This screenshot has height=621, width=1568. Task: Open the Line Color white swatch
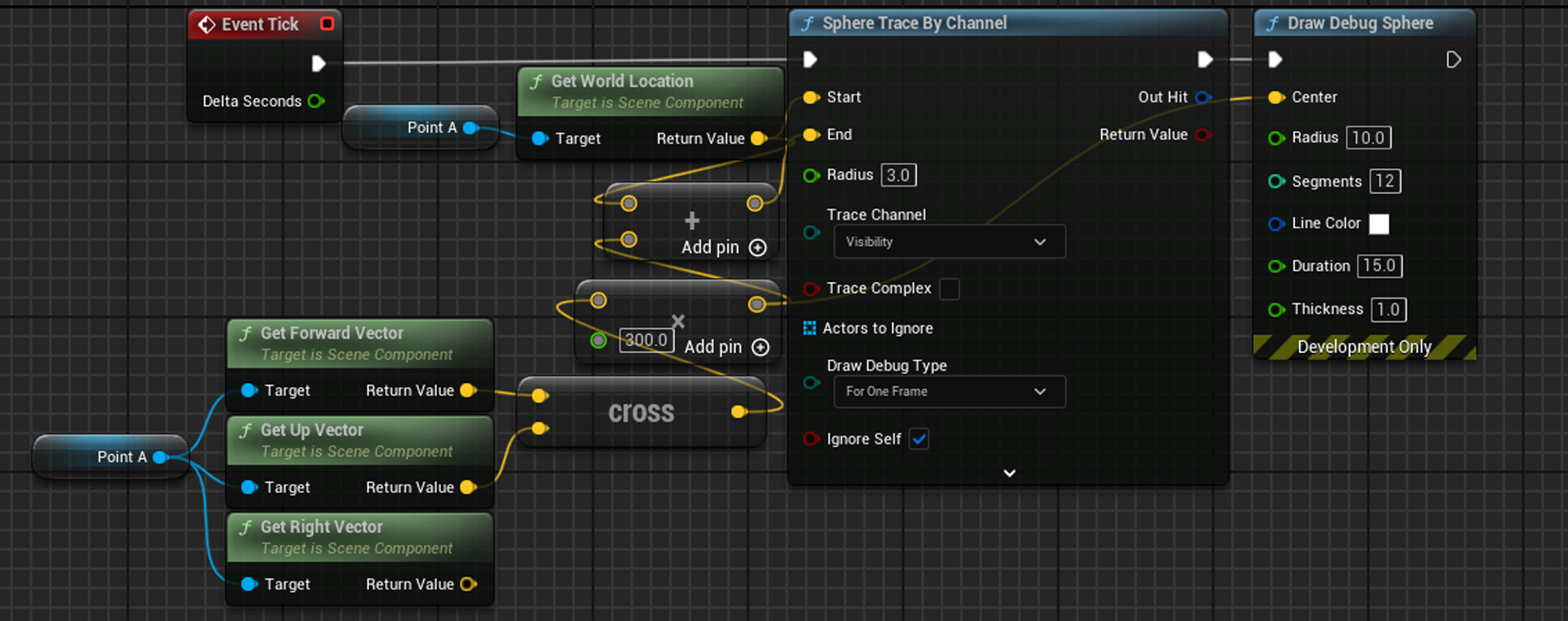(1379, 224)
